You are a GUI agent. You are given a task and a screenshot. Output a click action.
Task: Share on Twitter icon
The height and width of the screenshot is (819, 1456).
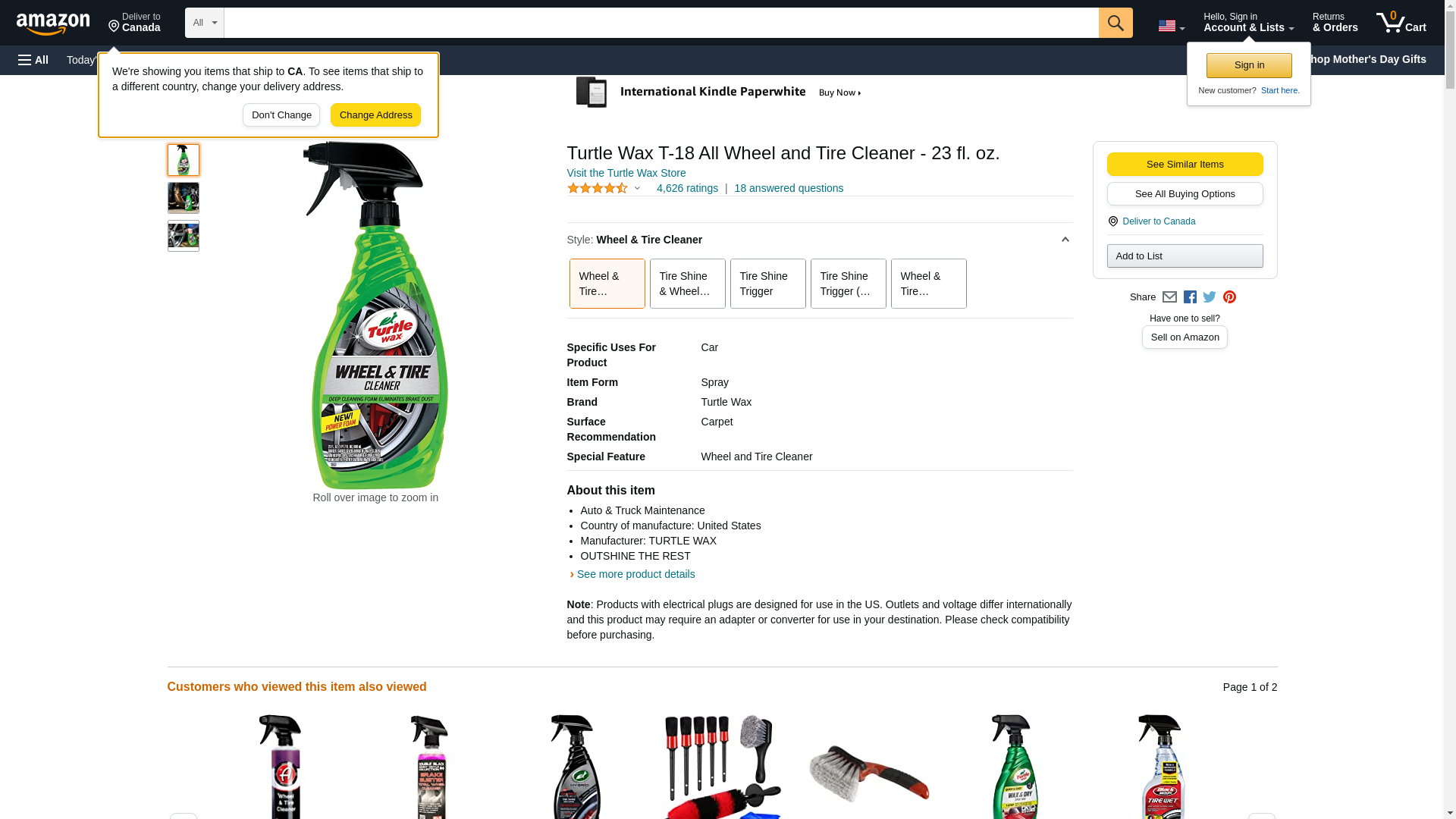tap(1210, 297)
